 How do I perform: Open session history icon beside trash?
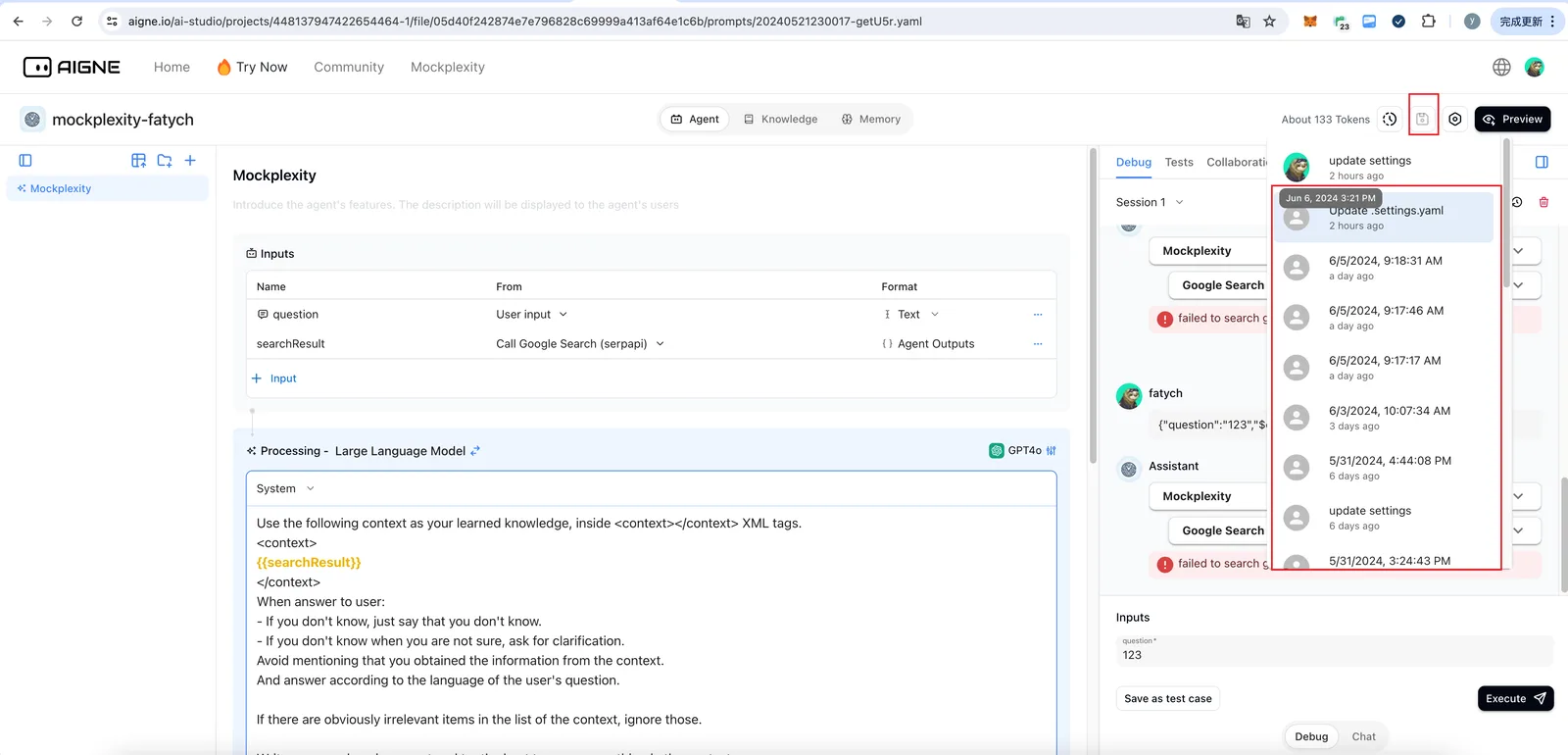[x=1517, y=202]
